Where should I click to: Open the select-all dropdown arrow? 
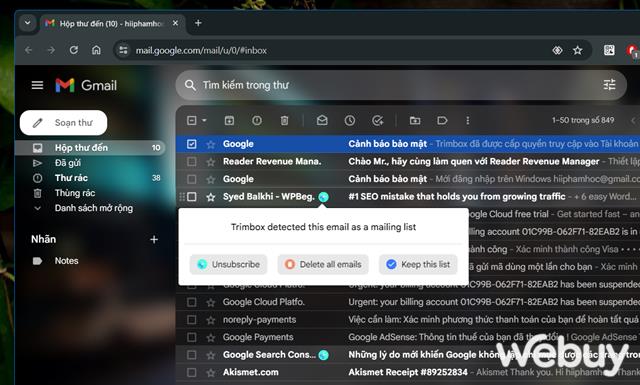pos(204,120)
